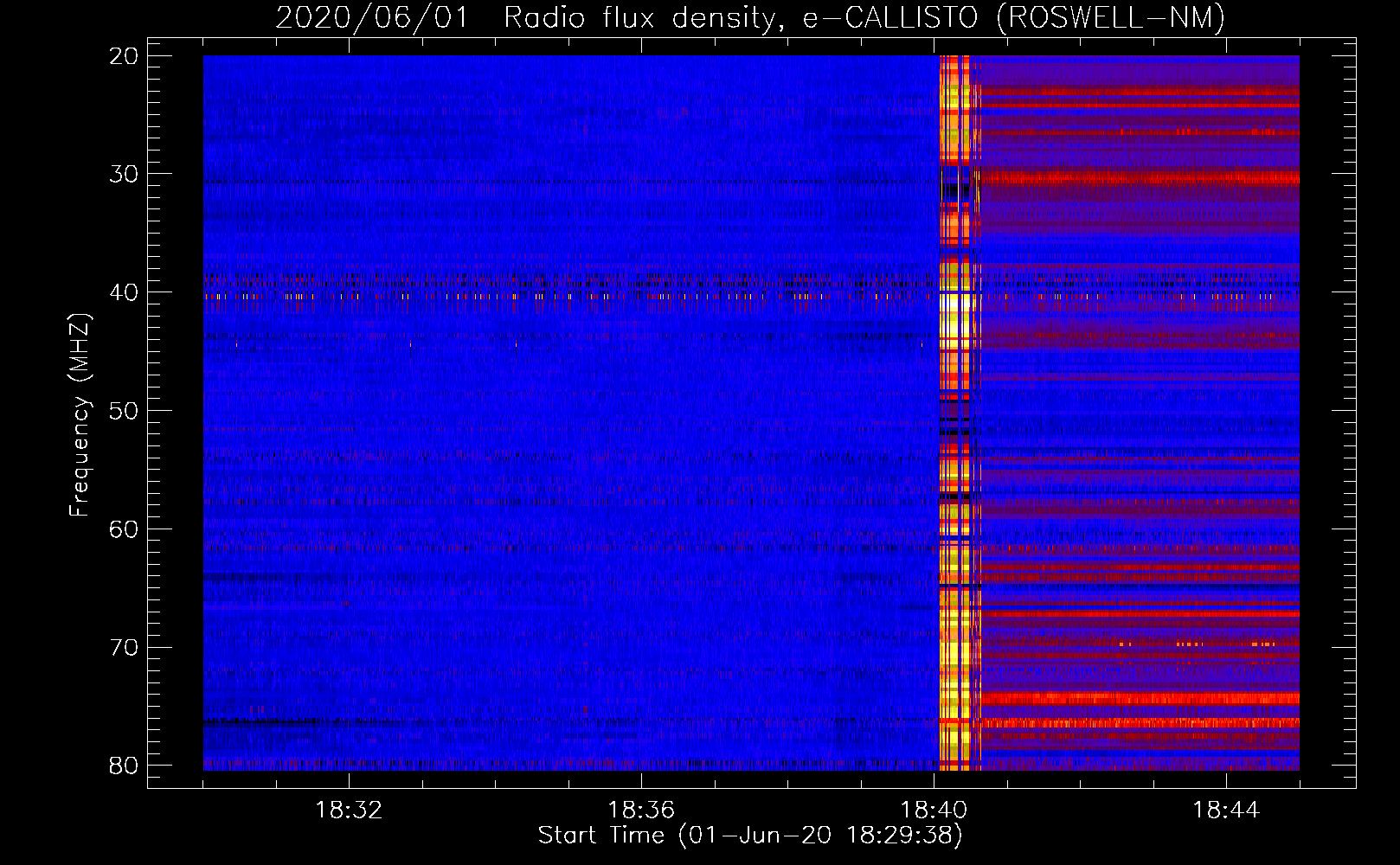The width and height of the screenshot is (1400, 865).
Task: Click the 18:44 time tick label
Action: tap(1226, 811)
